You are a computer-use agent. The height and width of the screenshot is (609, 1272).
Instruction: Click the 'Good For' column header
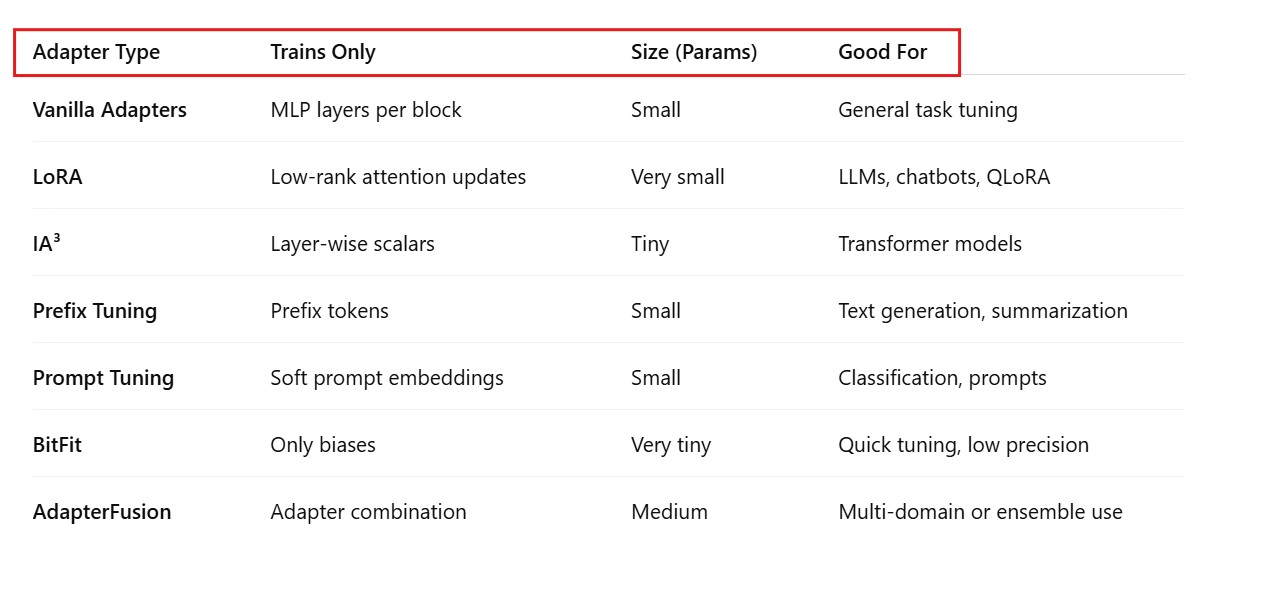coord(882,52)
